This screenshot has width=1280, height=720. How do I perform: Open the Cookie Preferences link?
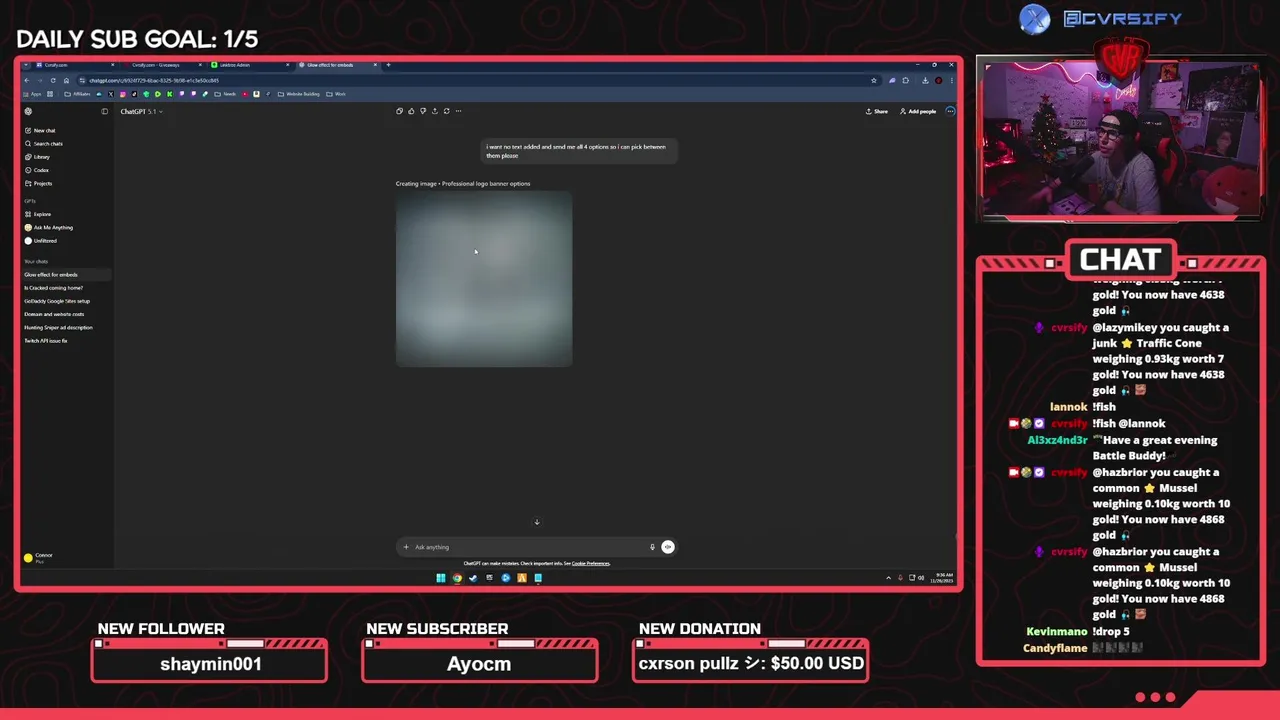coord(591,563)
